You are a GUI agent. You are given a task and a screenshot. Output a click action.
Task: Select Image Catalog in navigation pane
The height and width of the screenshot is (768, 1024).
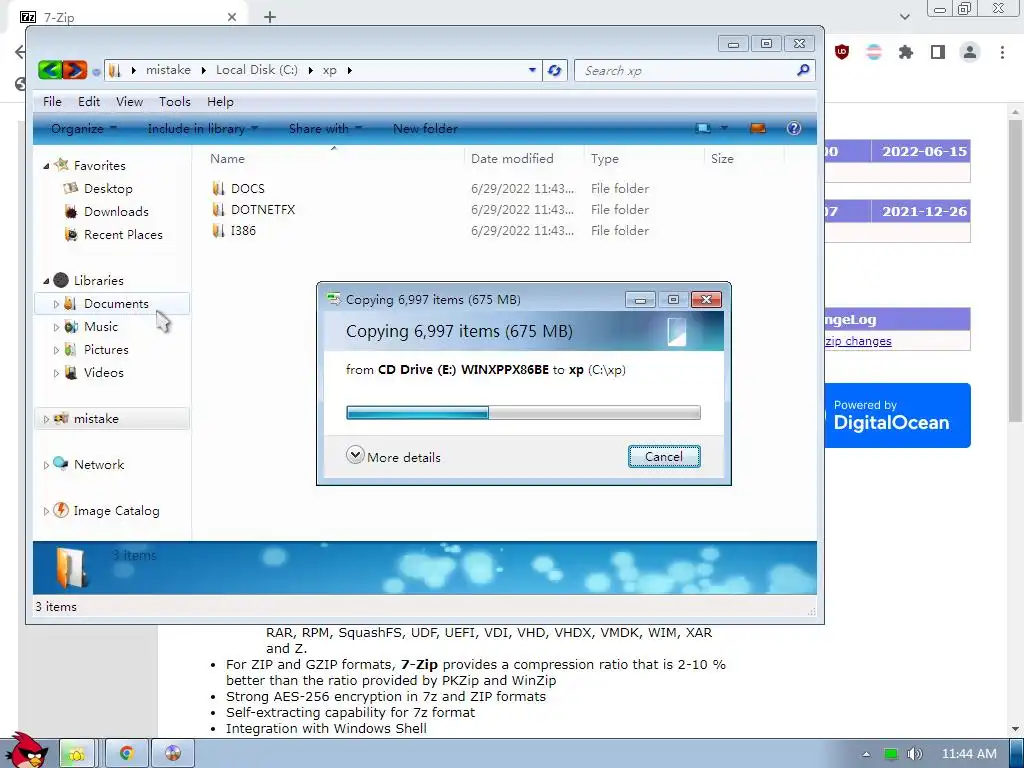(x=116, y=511)
